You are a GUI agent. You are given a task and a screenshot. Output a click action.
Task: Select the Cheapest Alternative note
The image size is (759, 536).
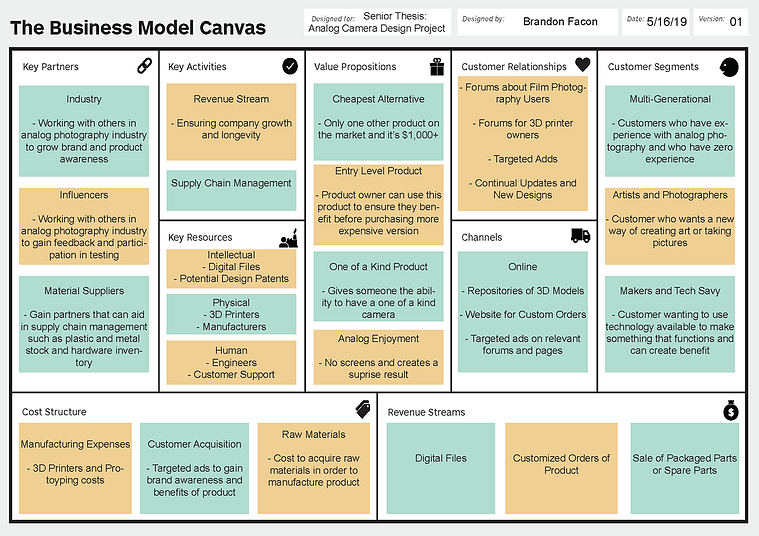click(x=379, y=122)
